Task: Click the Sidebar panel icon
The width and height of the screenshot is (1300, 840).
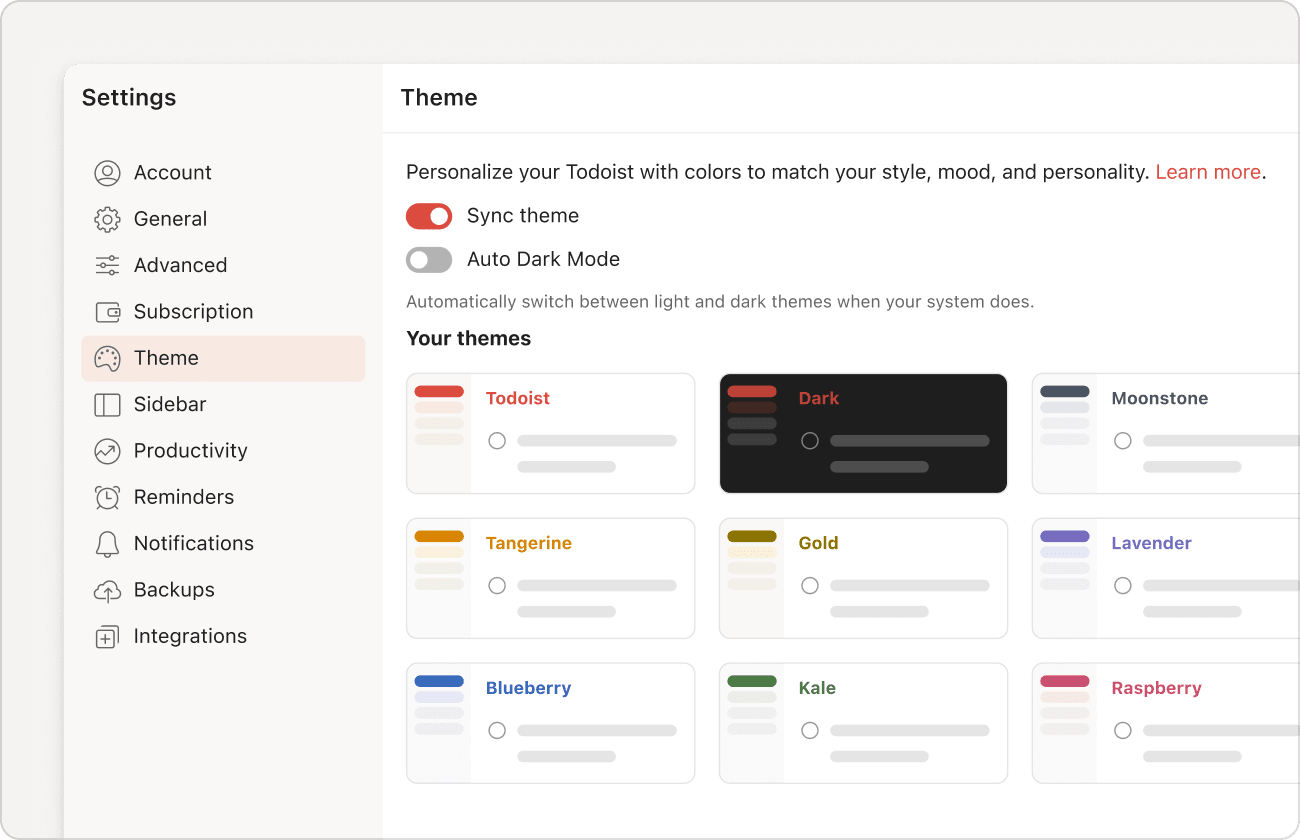Action: point(108,404)
